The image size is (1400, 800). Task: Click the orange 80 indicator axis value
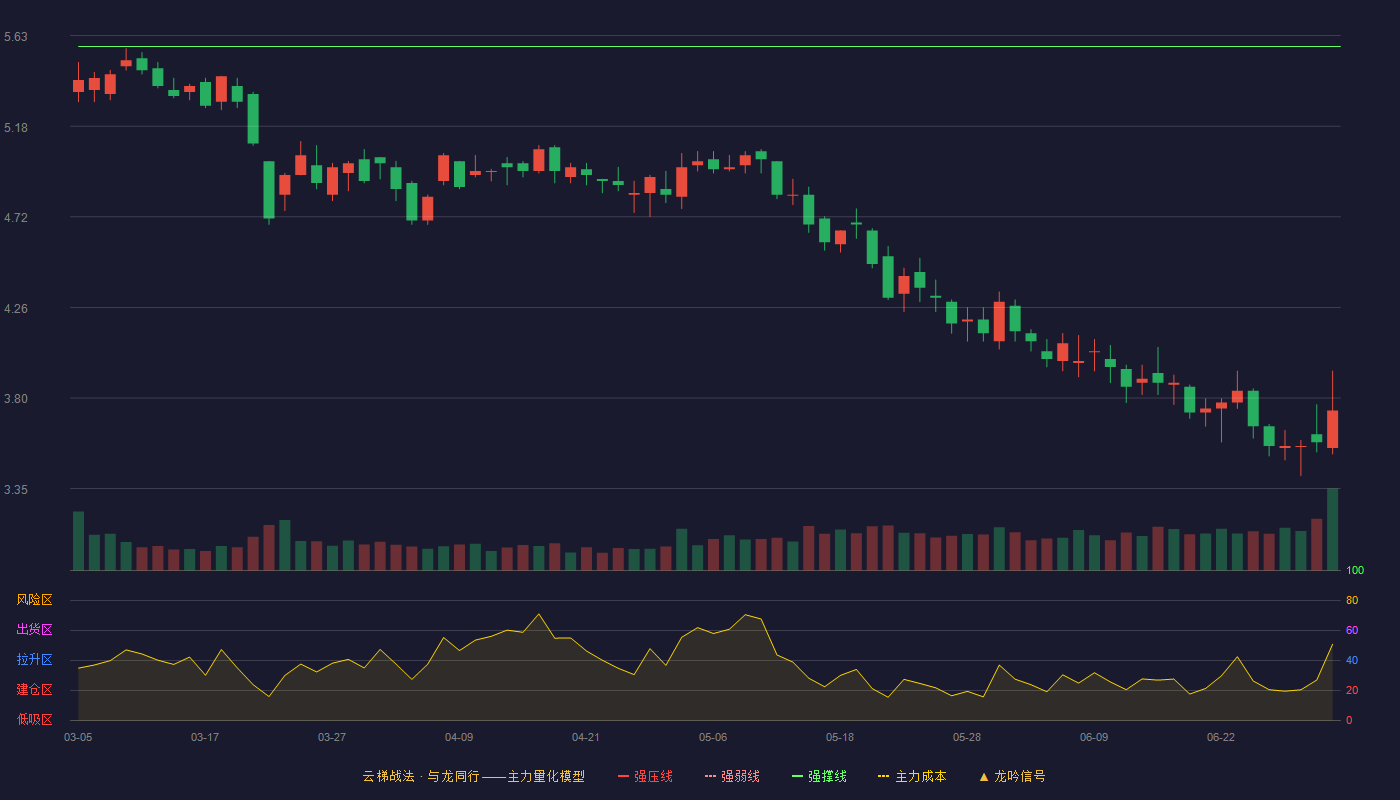[x=1352, y=600]
